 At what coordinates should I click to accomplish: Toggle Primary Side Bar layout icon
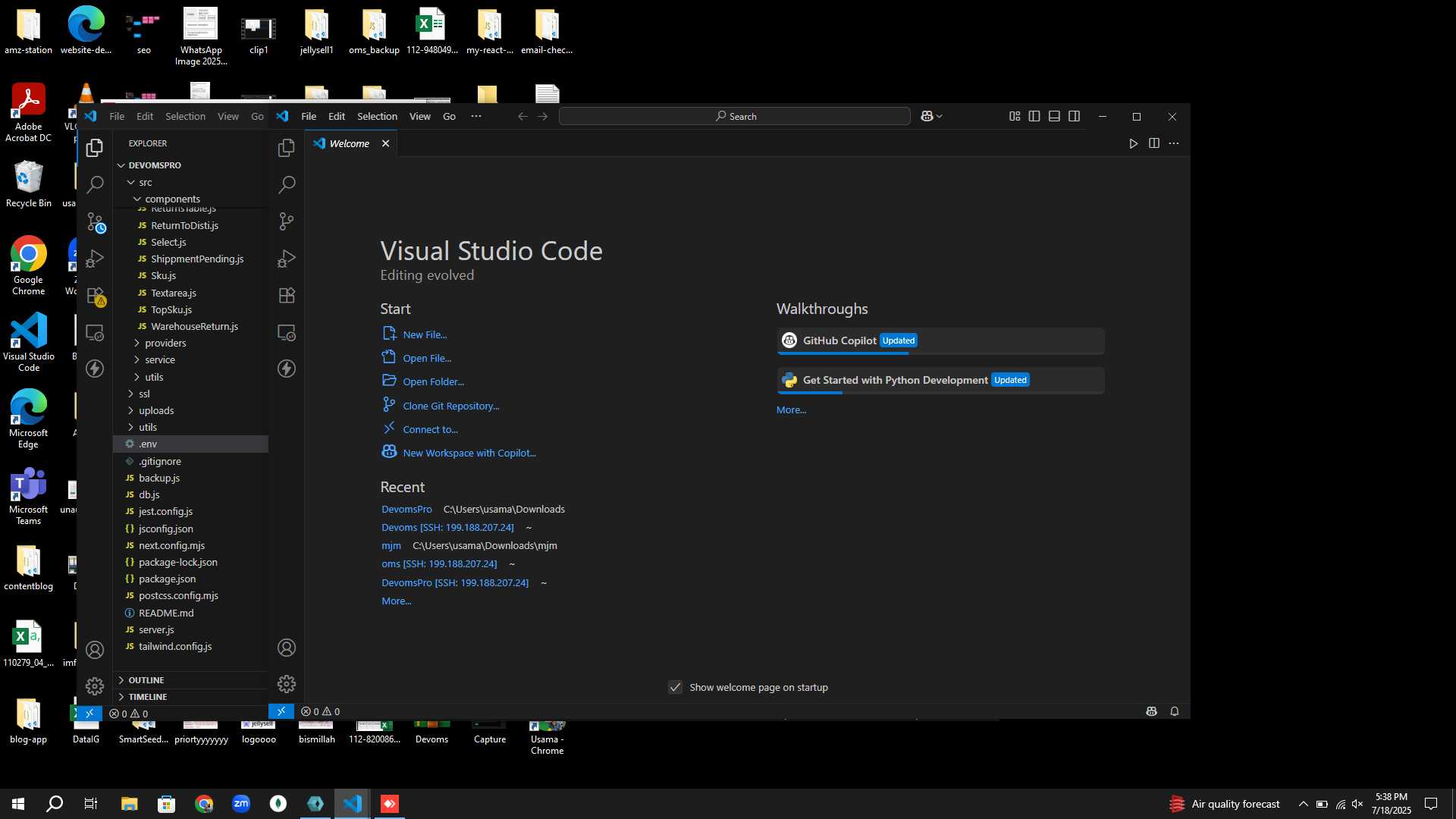click(1034, 116)
